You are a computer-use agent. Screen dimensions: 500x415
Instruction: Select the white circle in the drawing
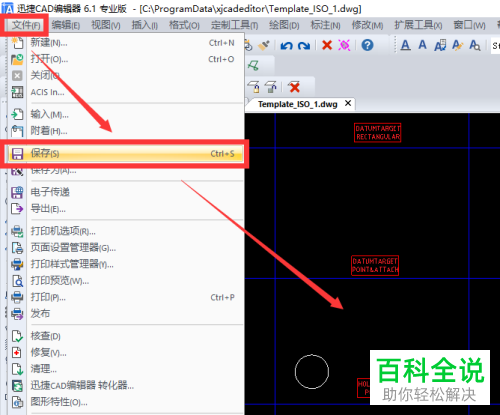pyautogui.click(x=312, y=372)
